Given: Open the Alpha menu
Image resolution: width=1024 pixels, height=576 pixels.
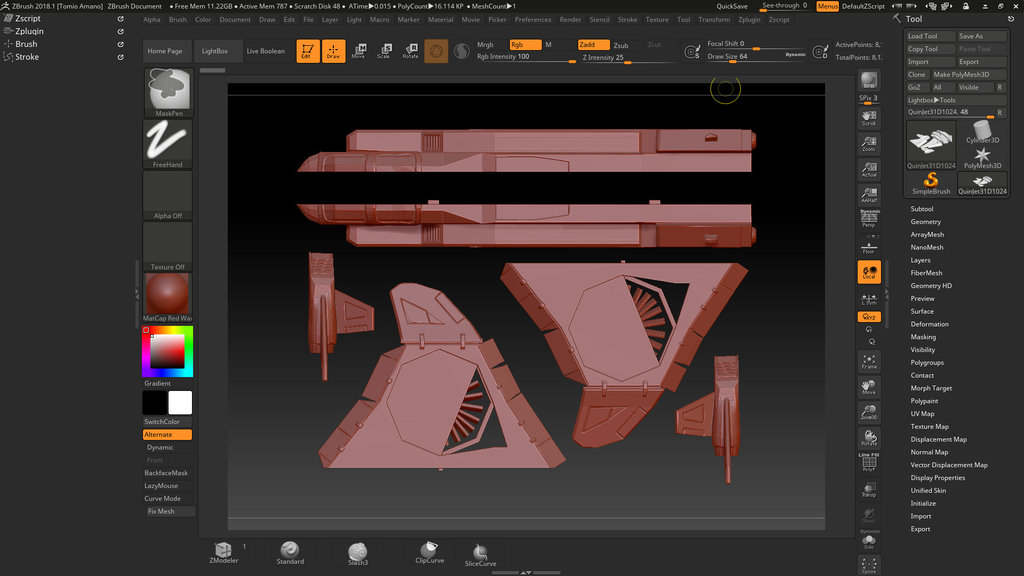Looking at the screenshot, I should (152, 20).
